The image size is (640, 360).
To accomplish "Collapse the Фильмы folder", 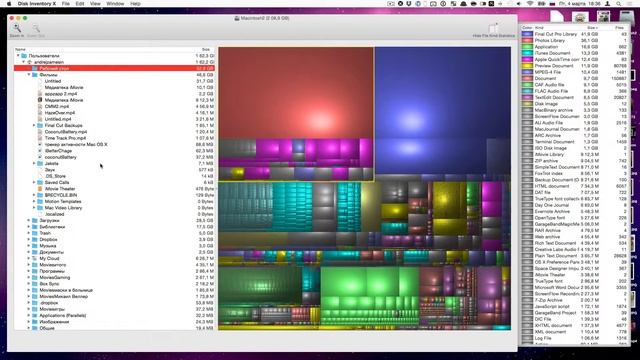I will [x=29, y=75].
